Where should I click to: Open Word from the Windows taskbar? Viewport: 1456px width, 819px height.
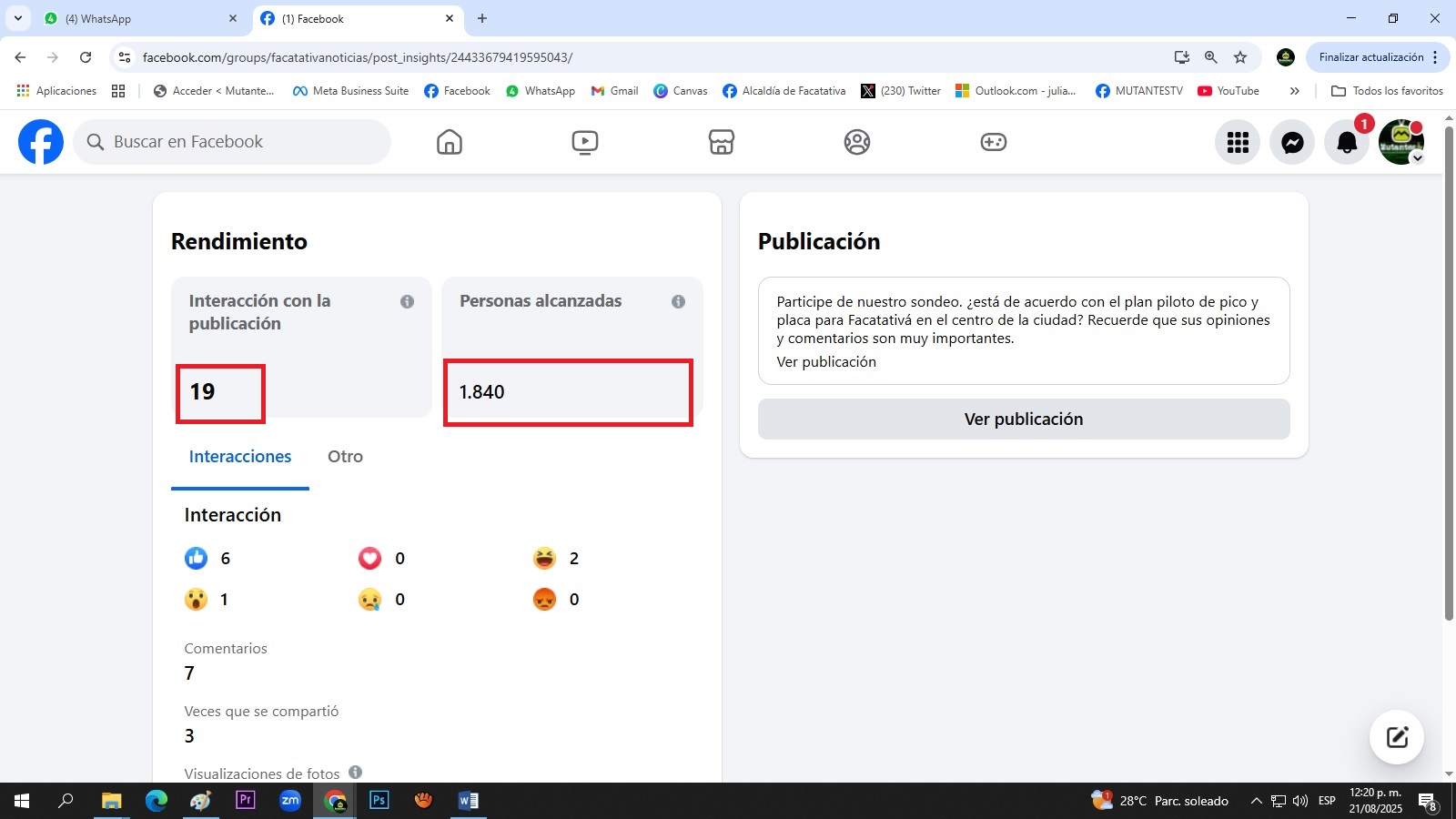click(x=469, y=801)
